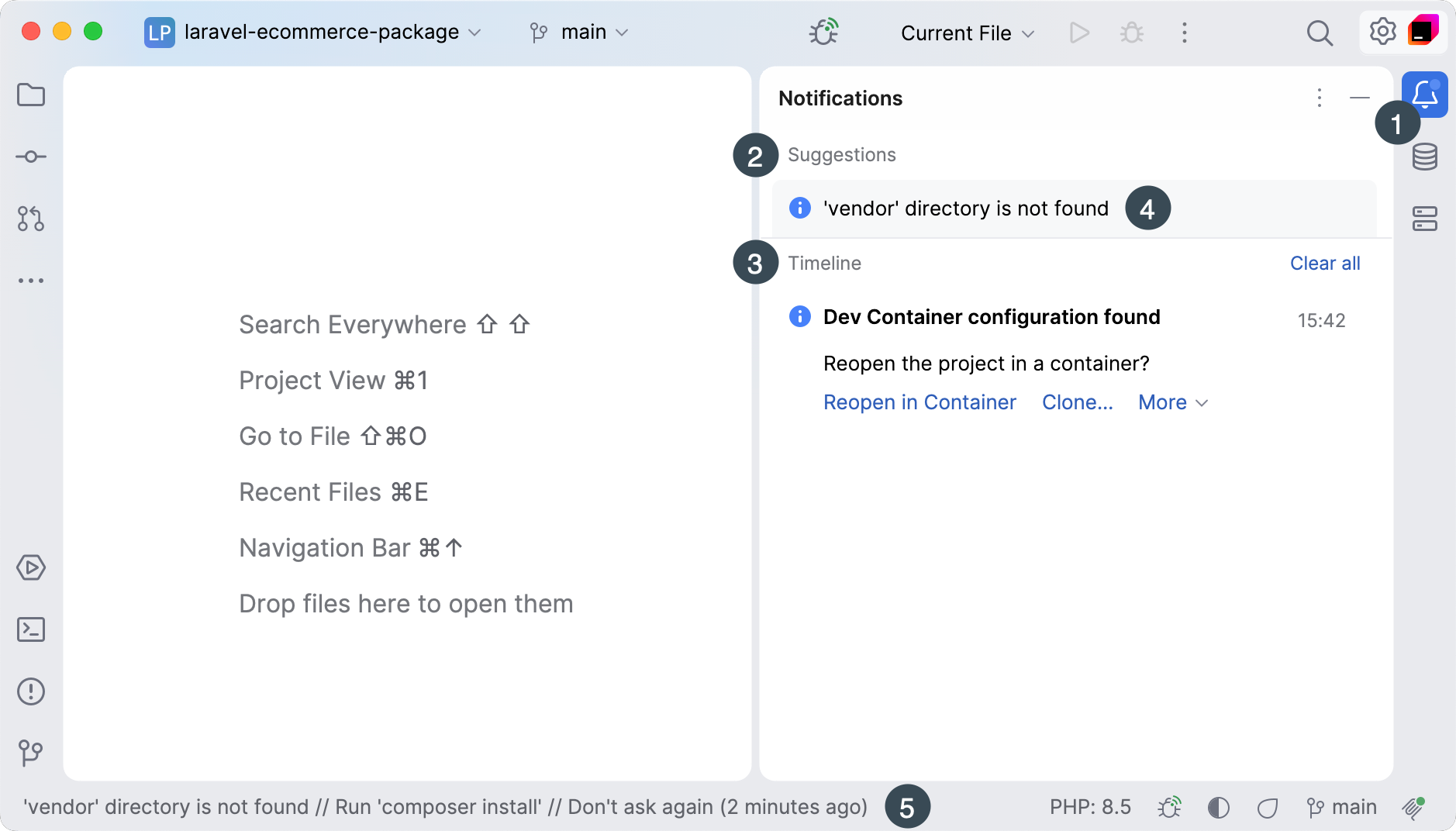Viewport: 1456px width, 831px height.
Task: Open the Commit tool window
Action: pyautogui.click(x=31, y=157)
